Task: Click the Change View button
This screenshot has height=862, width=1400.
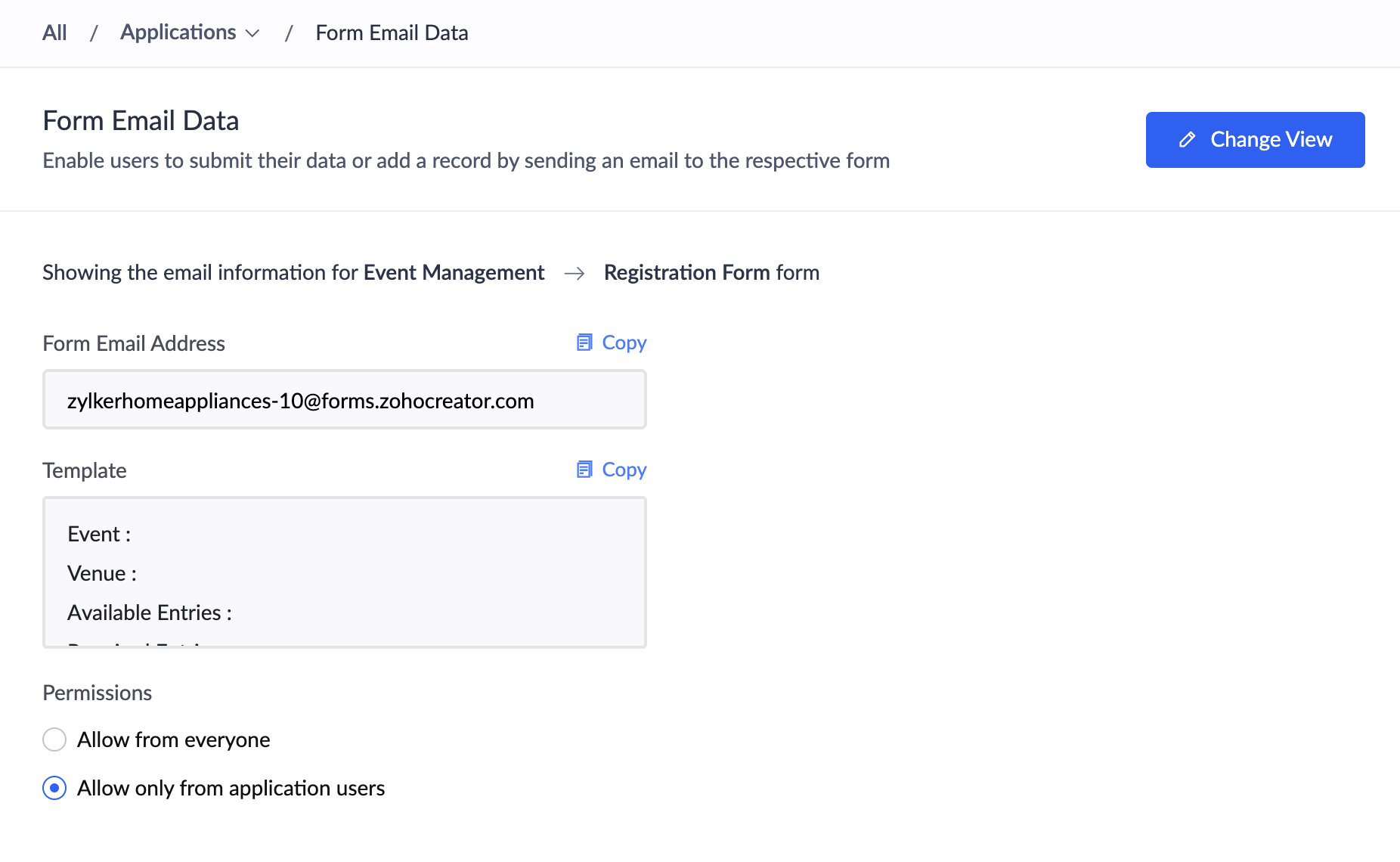Action: click(1256, 140)
